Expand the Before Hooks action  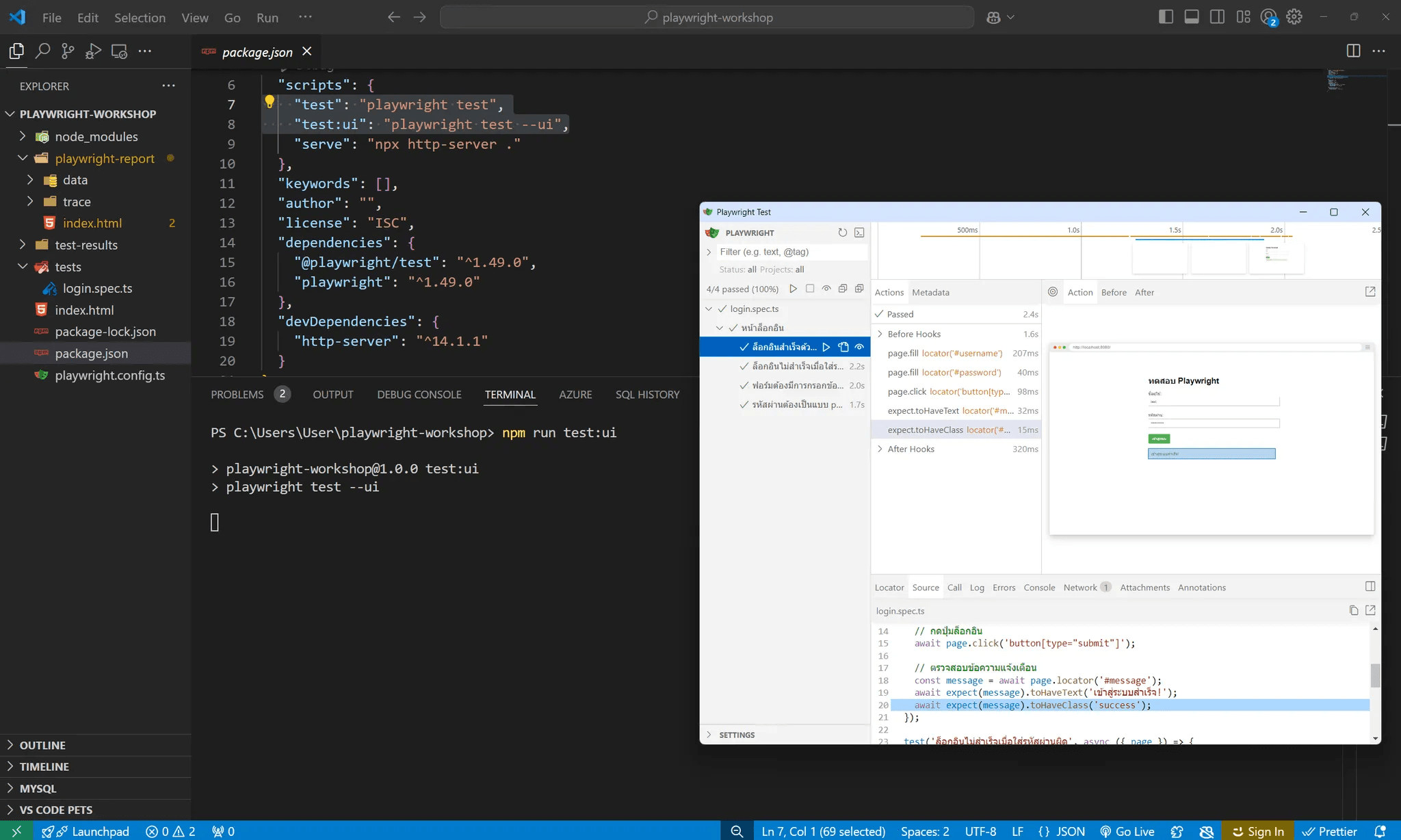tap(880, 334)
